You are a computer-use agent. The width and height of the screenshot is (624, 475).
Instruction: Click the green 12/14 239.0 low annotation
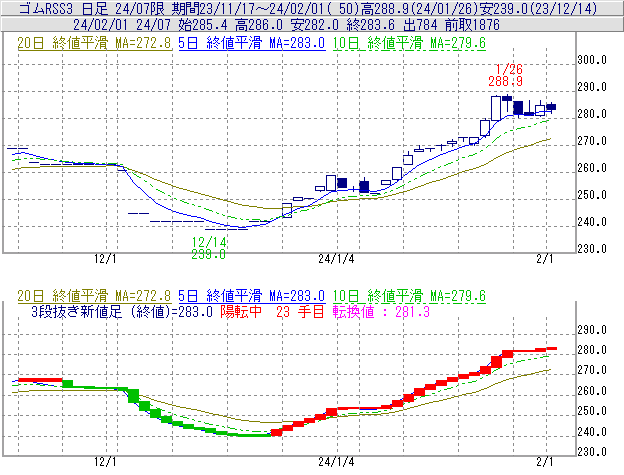pyautogui.click(x=209, y=248)
